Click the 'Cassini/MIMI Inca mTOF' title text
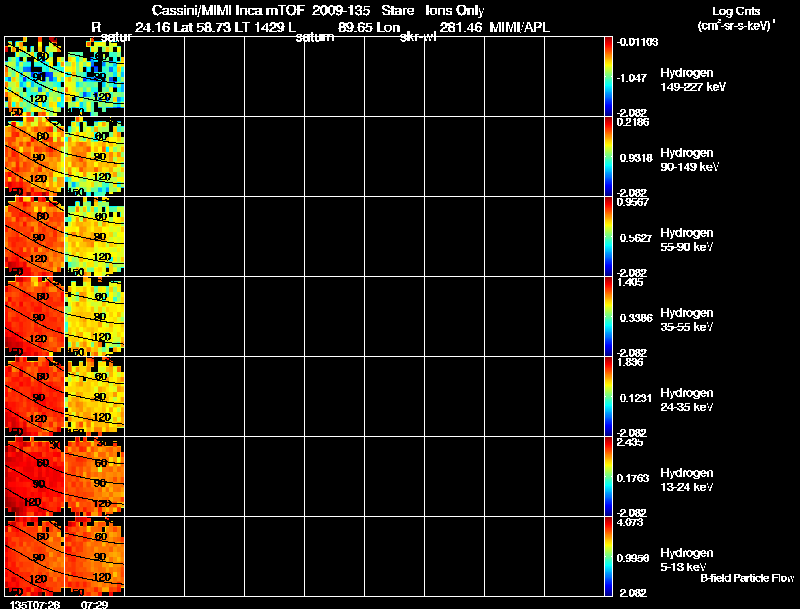The width and height of the screenshot is (800, 609). pyautogui.click(x=228, y=10)
